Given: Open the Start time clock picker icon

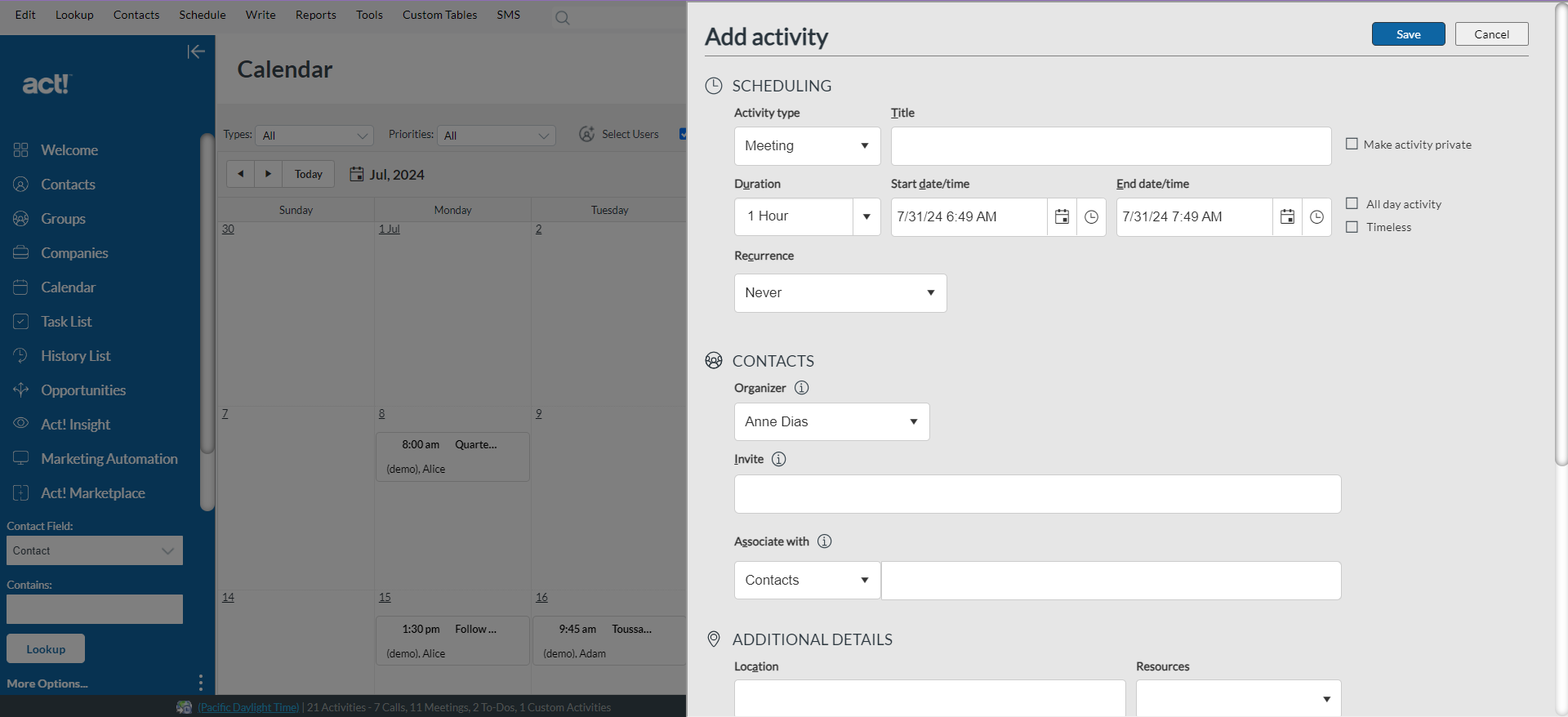Looking at the screenshot, I should [1091, 217].
